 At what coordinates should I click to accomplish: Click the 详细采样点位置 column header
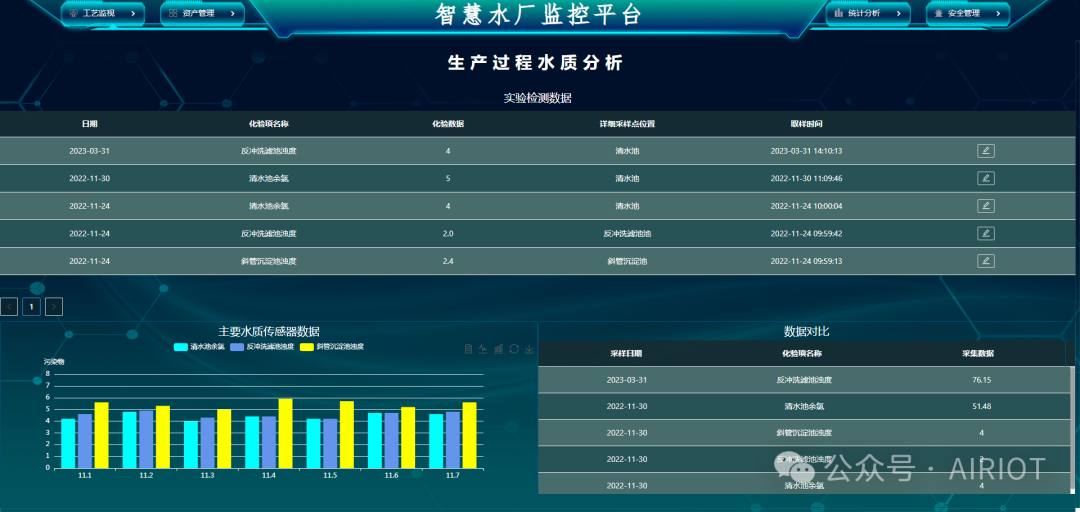[627, 124]
